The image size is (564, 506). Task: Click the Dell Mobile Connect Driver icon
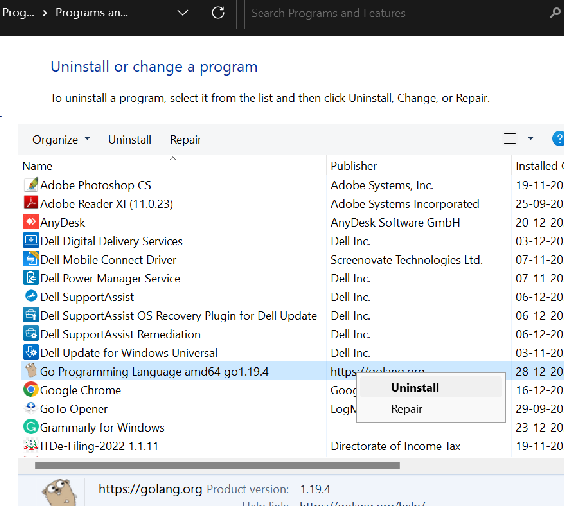[31, 259]
